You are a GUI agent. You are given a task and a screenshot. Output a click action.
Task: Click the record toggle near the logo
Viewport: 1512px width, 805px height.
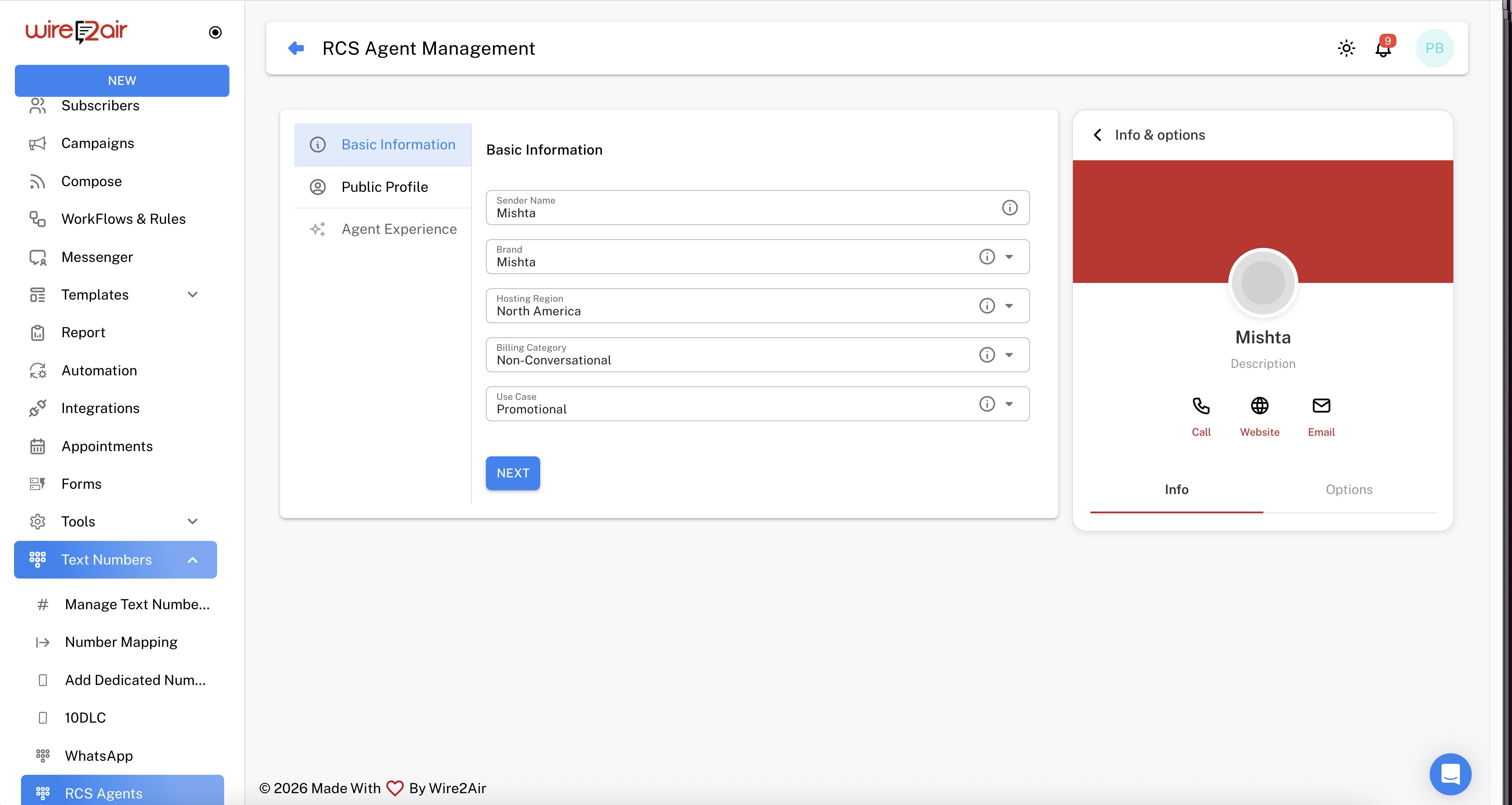[x=215, y=32]
